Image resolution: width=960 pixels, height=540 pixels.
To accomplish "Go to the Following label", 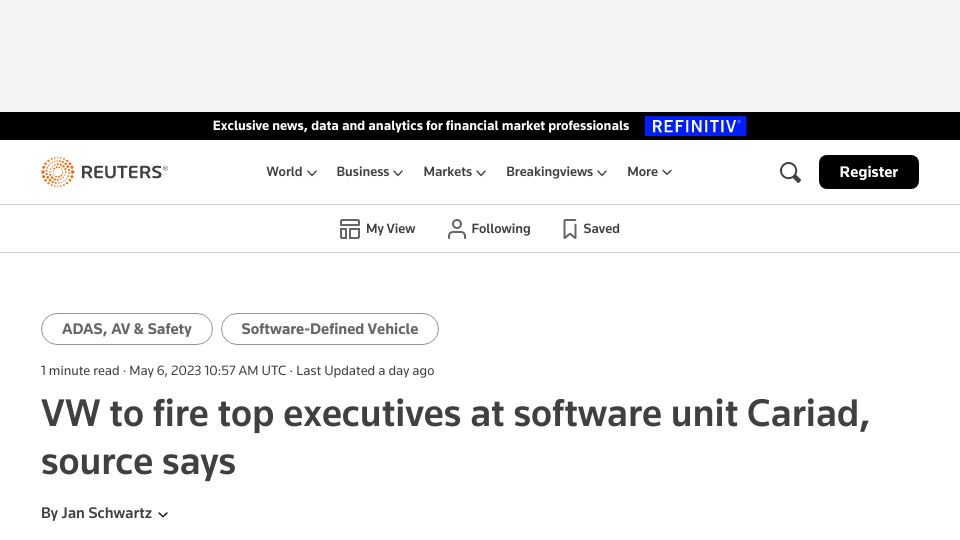I will [x=501, y=229].
